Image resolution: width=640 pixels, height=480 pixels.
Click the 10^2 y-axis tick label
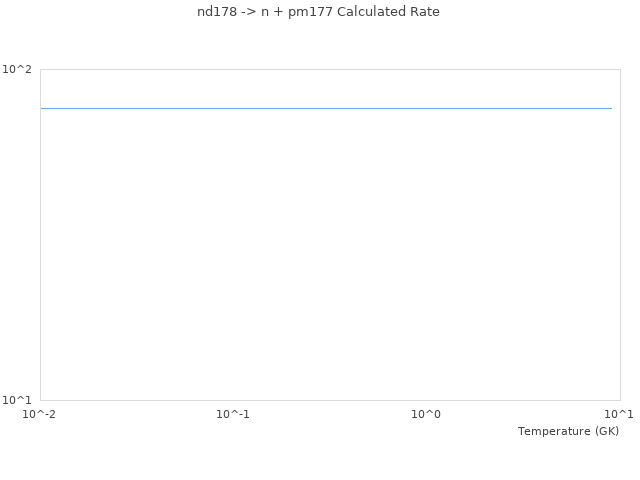click(x=17, y=69)
